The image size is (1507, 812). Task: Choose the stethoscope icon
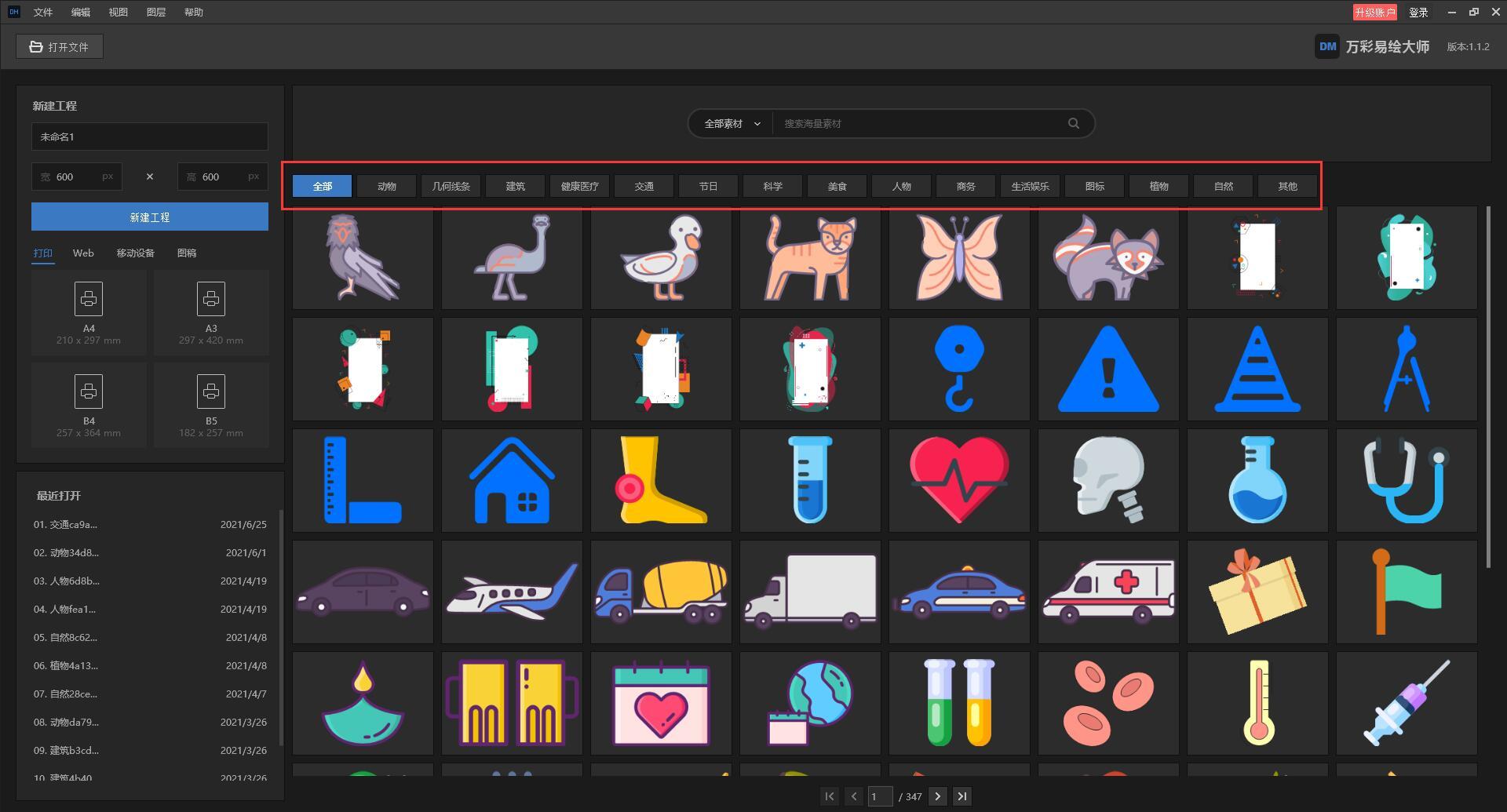1407,480
